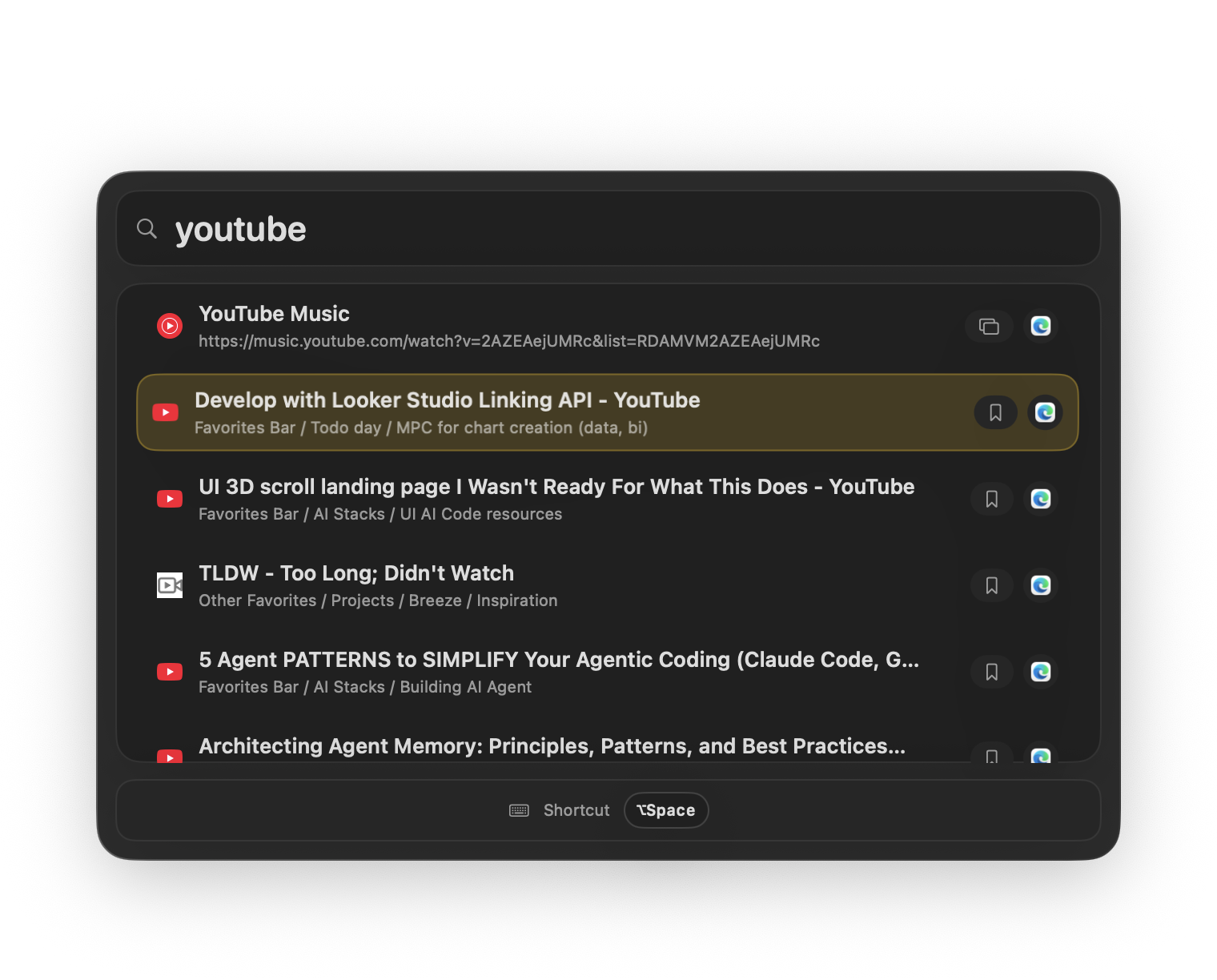Open Develop with Looker Studio Linking API result
The width and height of the screenshot is (1217, 980).
(608, 412)
